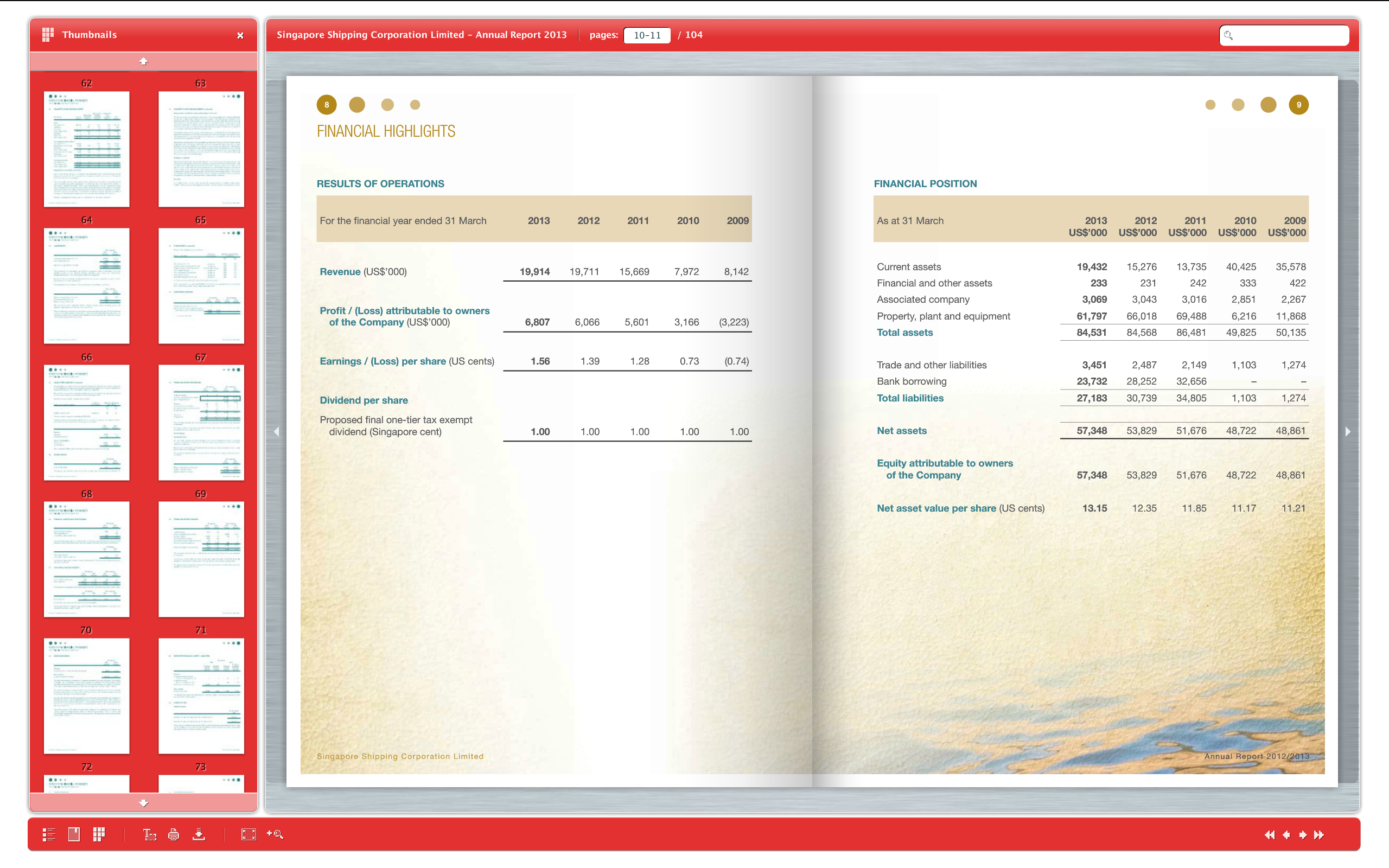Zoom in on the current pages
The height and width of the screenshot is (868, 1389).
tap(276, 835)
